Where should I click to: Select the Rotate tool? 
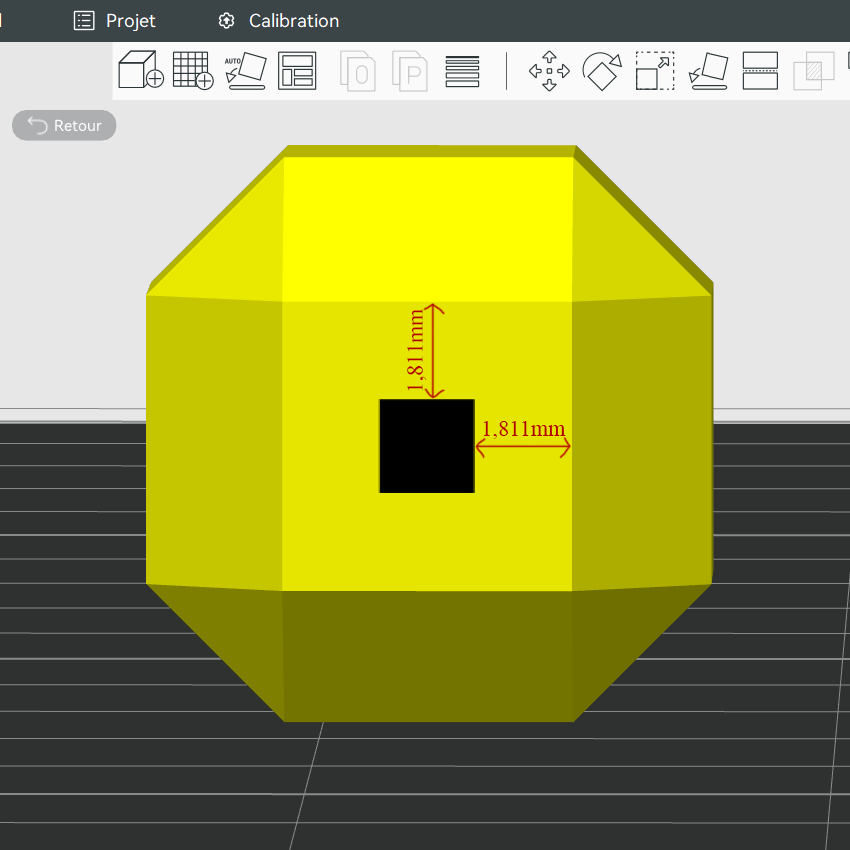pyautogui.click(x=602, y=71)
